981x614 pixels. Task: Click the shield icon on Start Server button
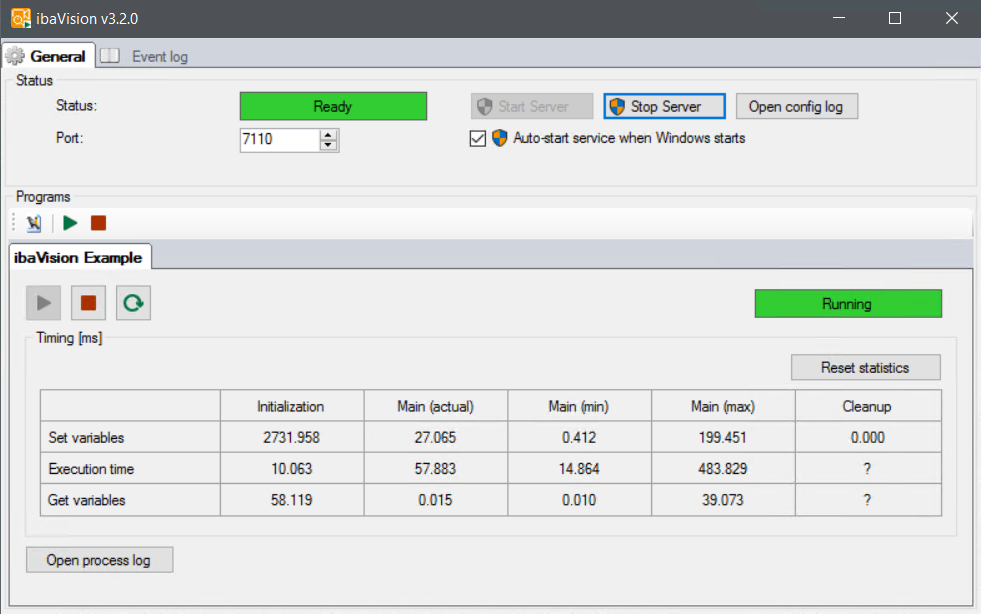(485, 106)
